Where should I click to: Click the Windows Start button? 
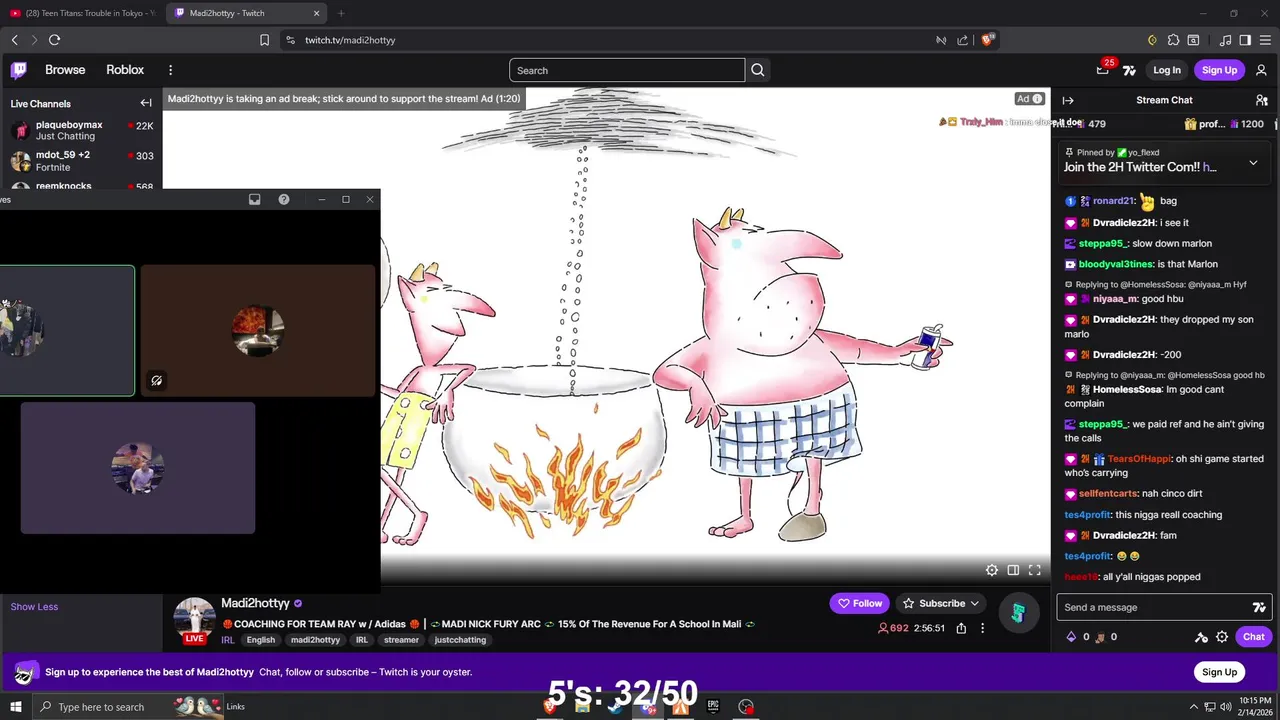coord(16,707)
